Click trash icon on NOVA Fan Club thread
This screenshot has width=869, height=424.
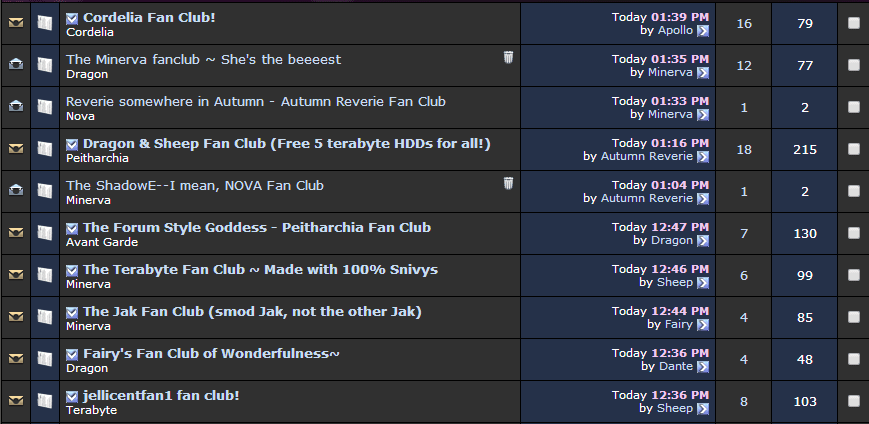508,183
